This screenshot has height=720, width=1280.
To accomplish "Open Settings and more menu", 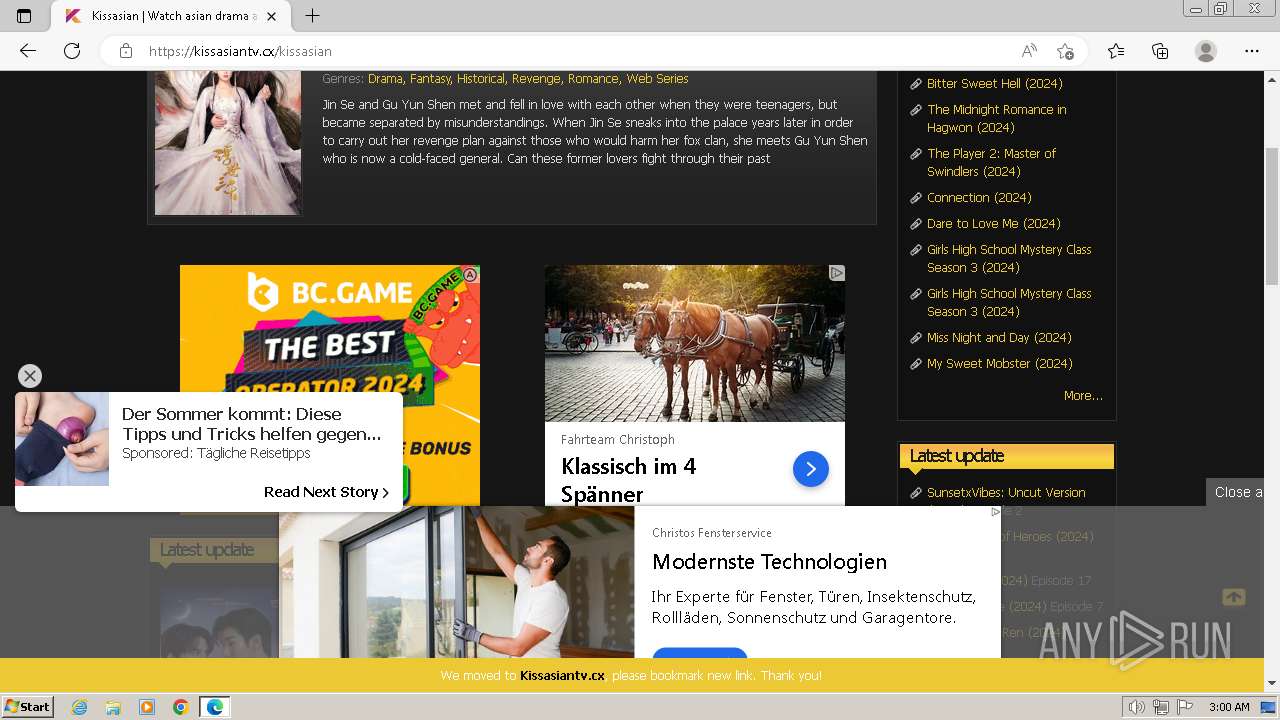I will click(x=1252, y=51).
